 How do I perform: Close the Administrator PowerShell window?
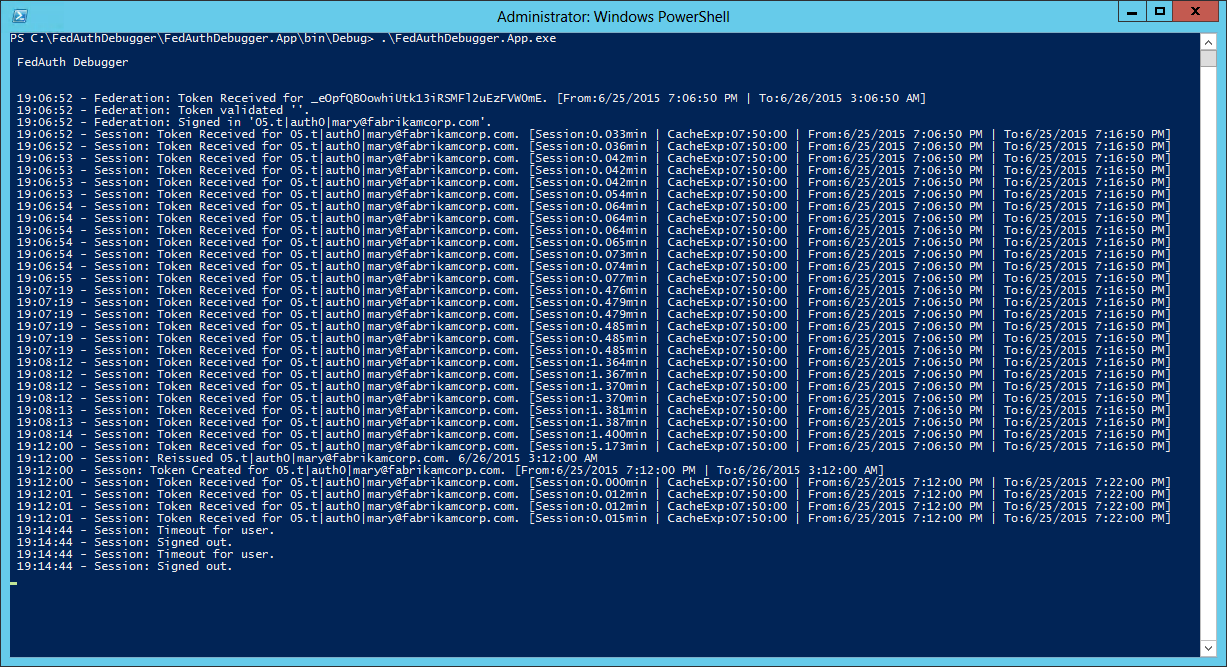pyautogui.click(x=1196, y=11)
